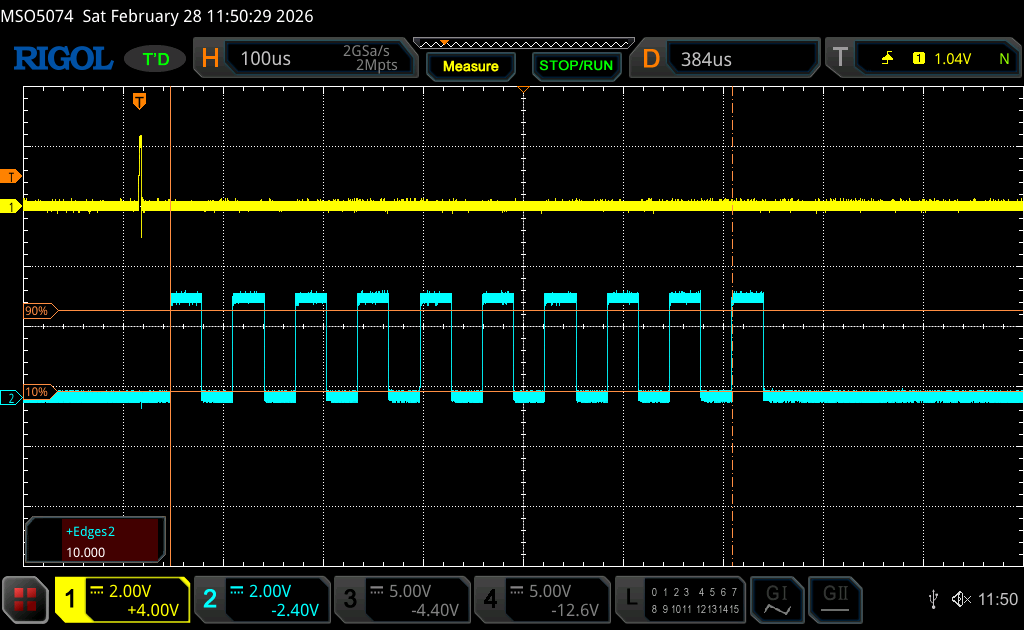Open the logic analyzer L digital channels

682,599
